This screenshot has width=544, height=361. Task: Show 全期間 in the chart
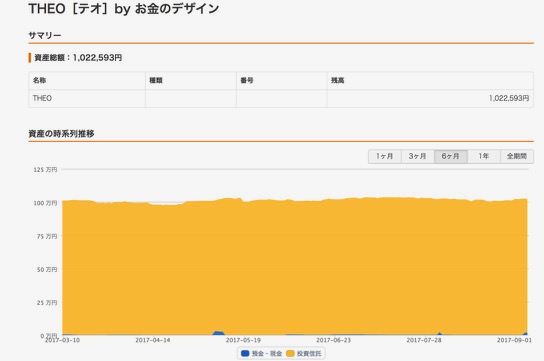pyautogui.click(x=517, y=156)
